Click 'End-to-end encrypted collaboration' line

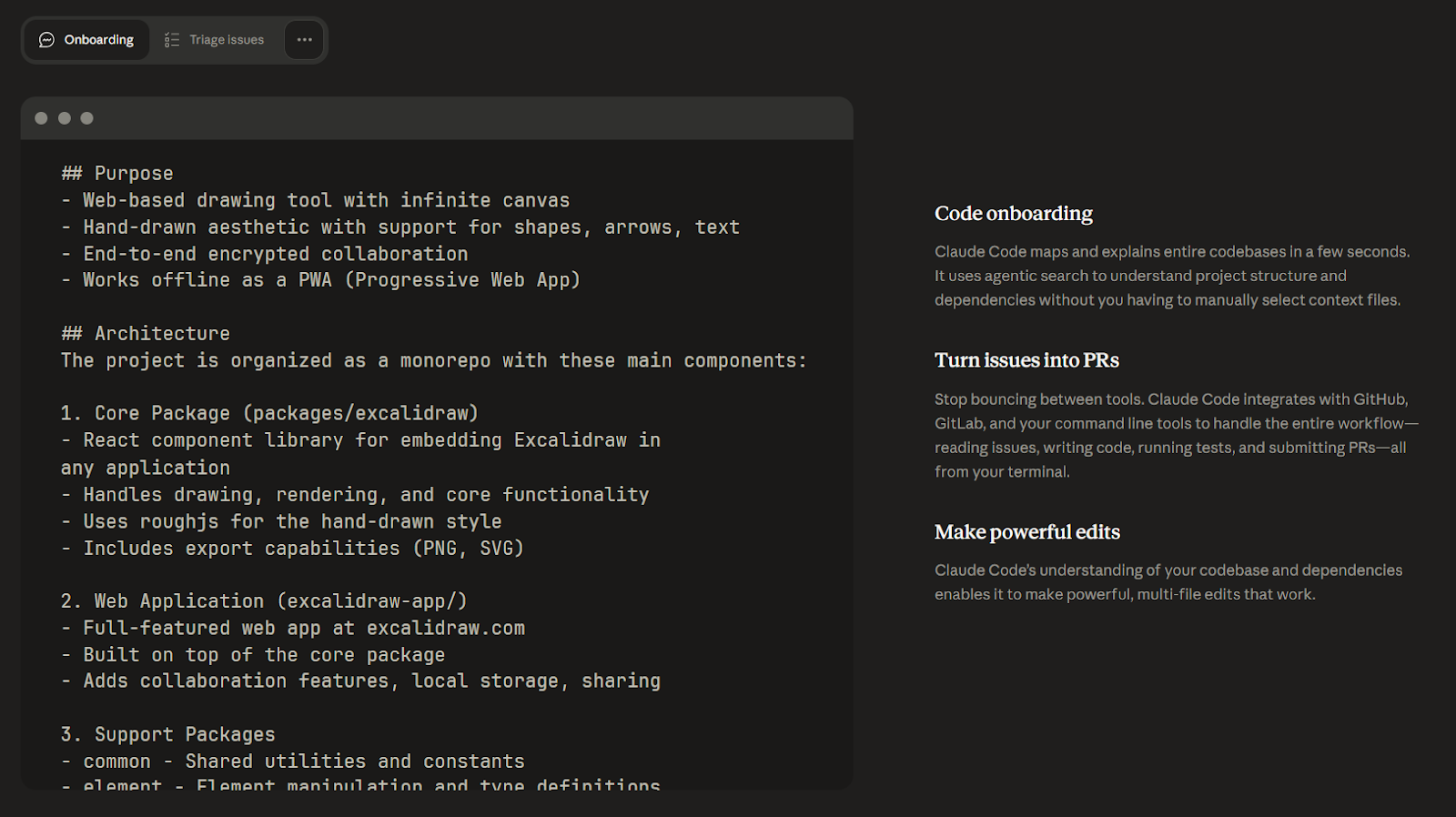click(x=265, y=254)
